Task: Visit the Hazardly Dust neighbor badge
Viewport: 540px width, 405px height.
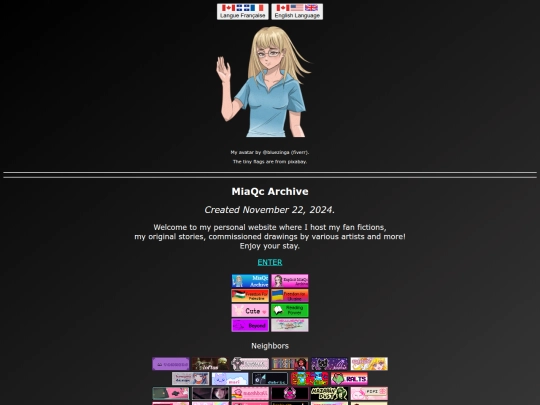Action: pos(329,393)
